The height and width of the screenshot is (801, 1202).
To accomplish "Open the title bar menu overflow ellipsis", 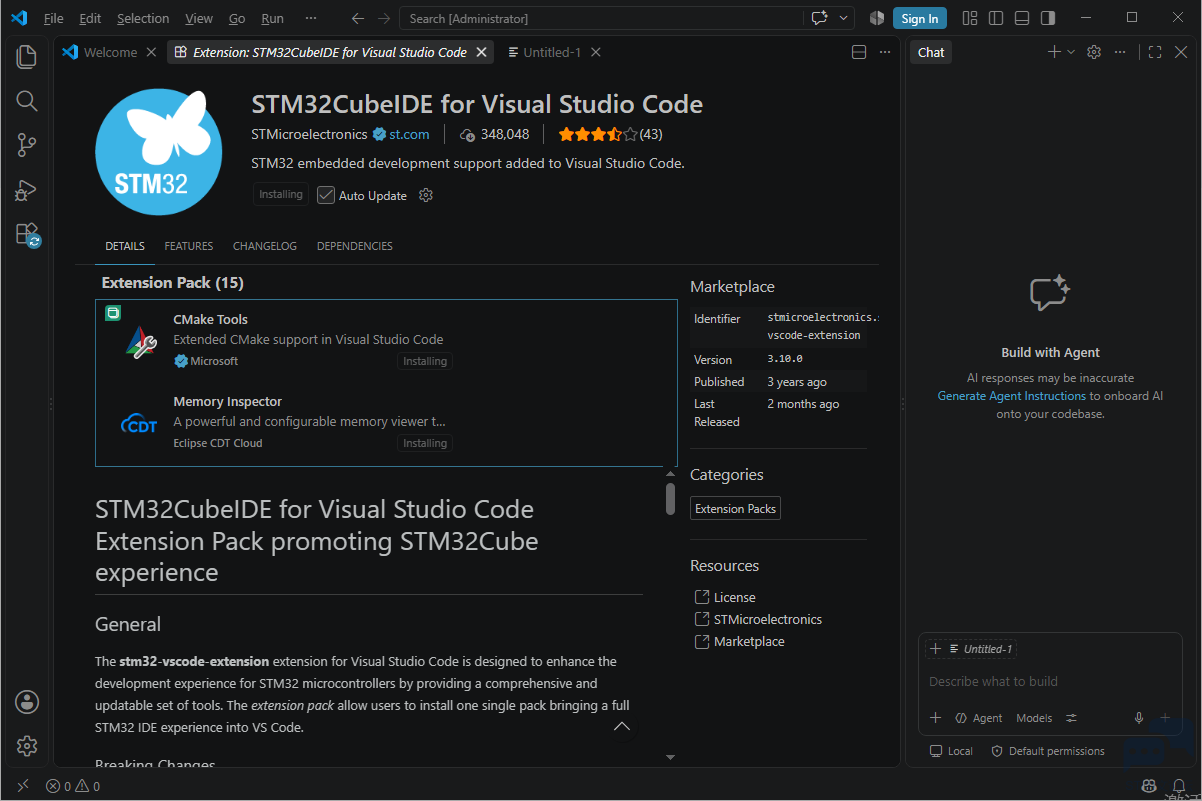I will pyautogui.click(x=311, y=18).
